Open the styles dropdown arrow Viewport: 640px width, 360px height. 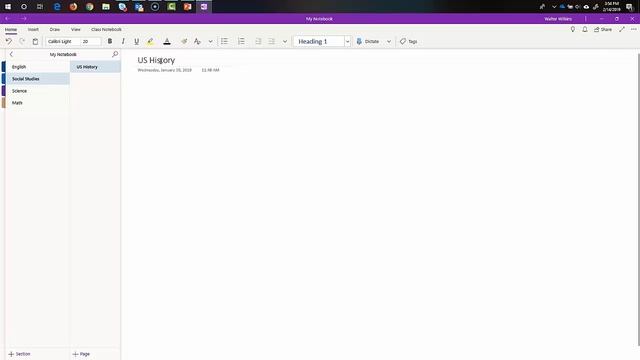tap(347, 41)
